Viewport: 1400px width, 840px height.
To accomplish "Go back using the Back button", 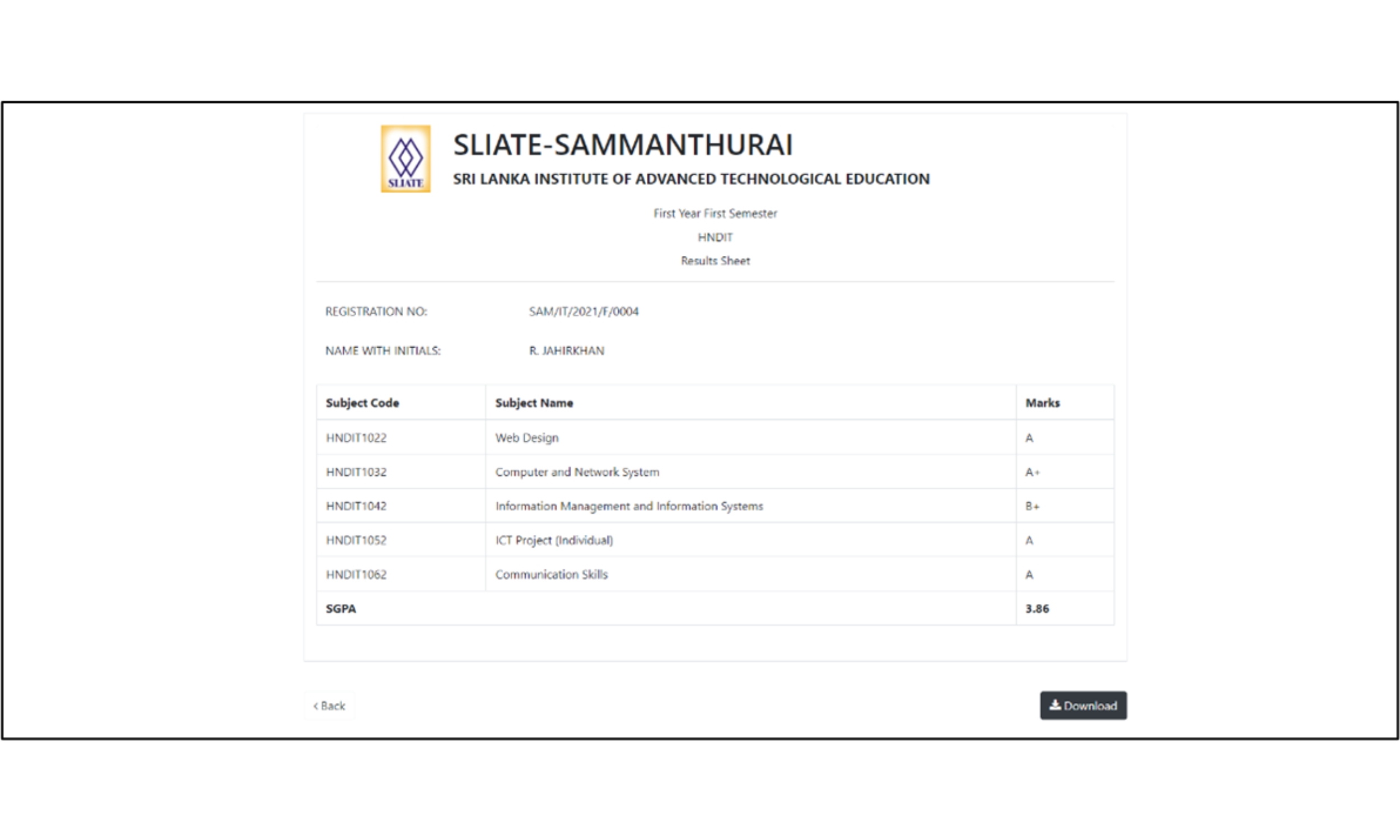I will [329, 706].
